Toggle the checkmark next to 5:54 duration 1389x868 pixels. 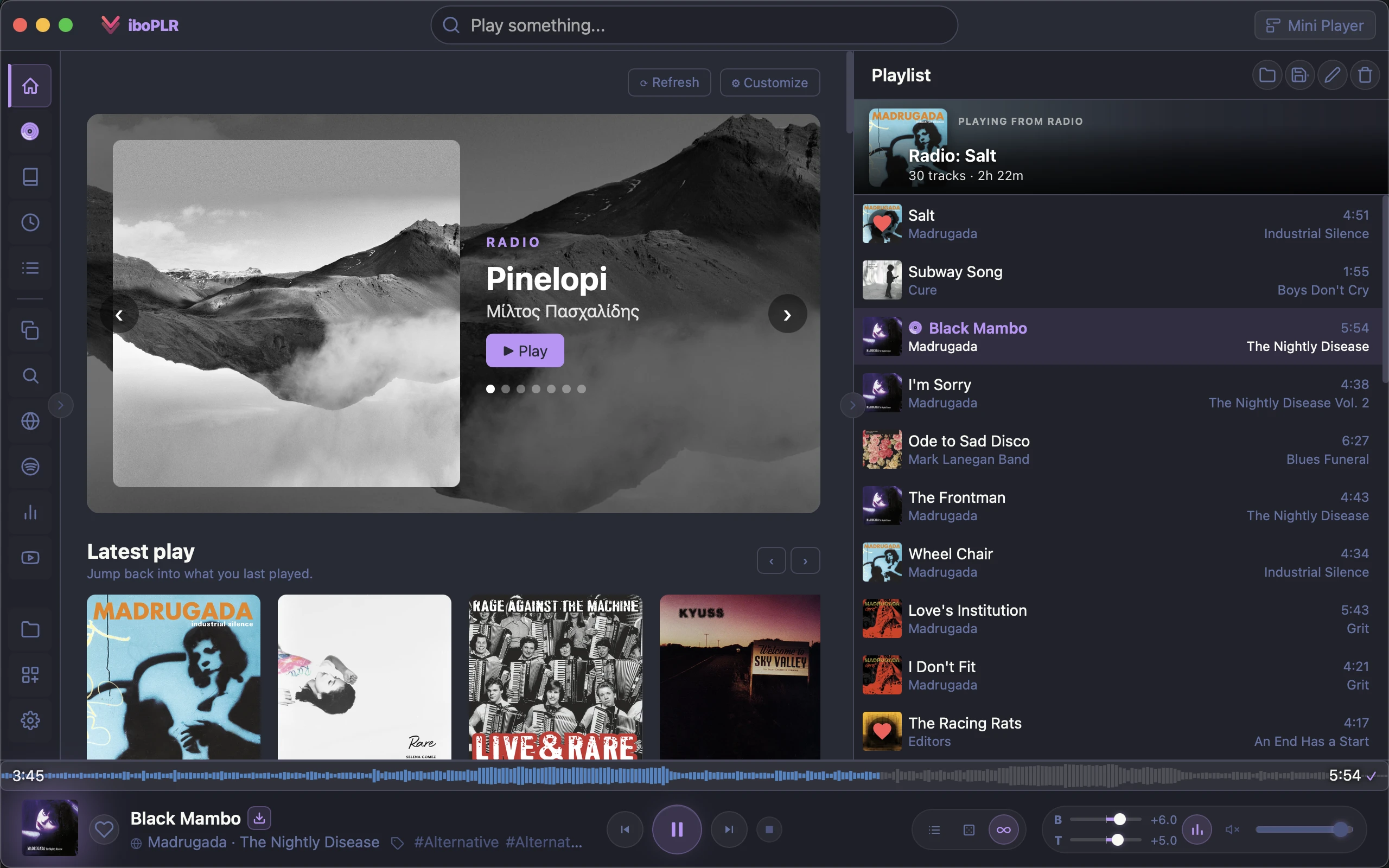point(1371,776)
